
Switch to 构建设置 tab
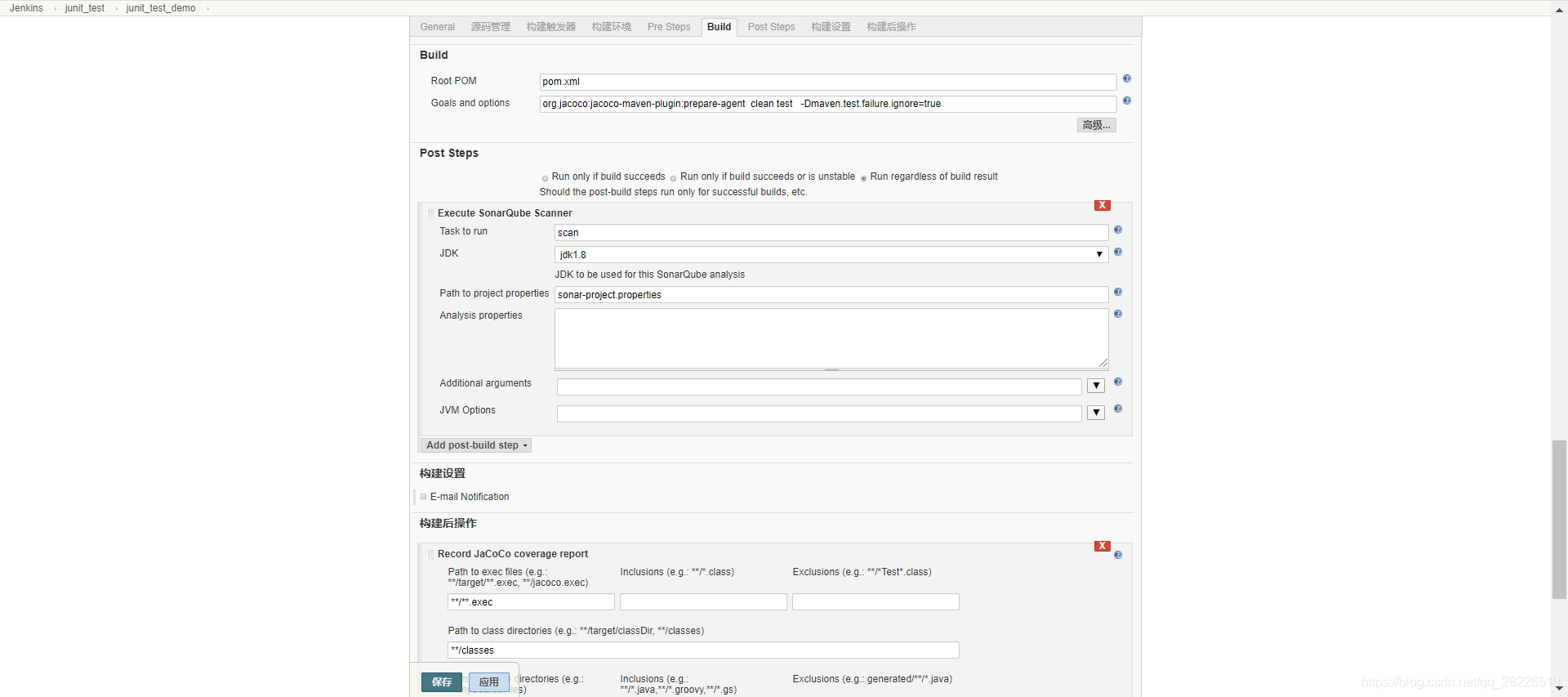(x=831, y=27)
